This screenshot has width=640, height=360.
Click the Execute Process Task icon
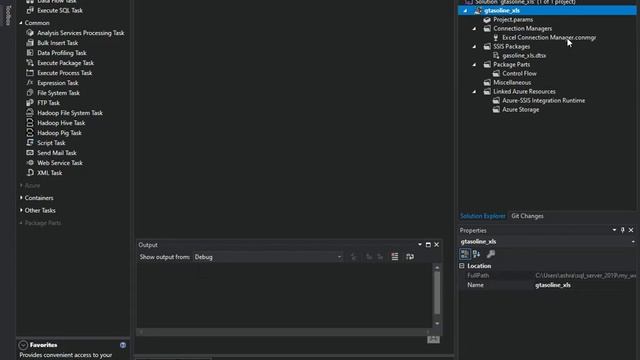30,73
